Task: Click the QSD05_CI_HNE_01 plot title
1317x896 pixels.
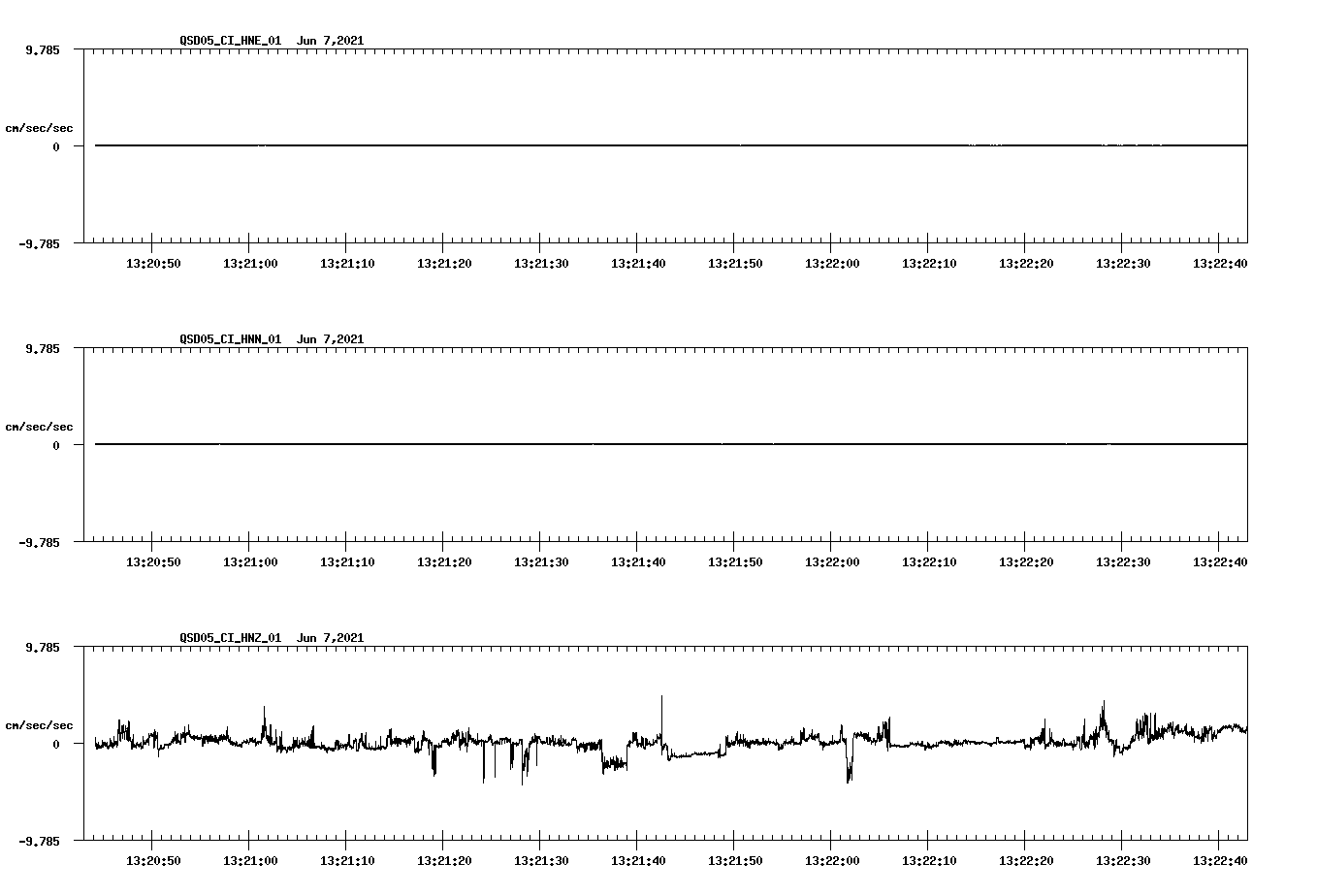Action: [x=272, y=41]
